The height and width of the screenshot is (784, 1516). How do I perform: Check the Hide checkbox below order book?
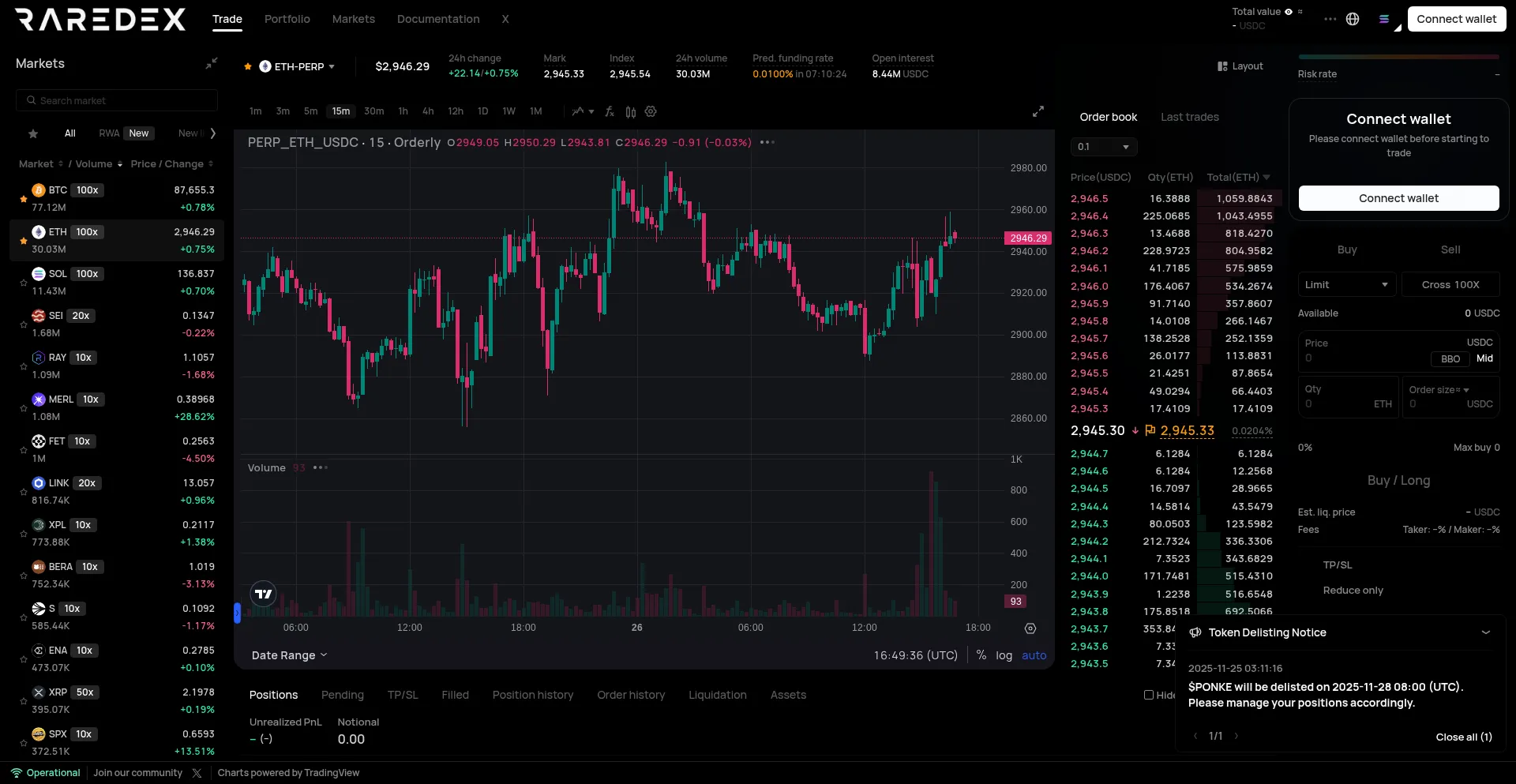[1149, 695]
